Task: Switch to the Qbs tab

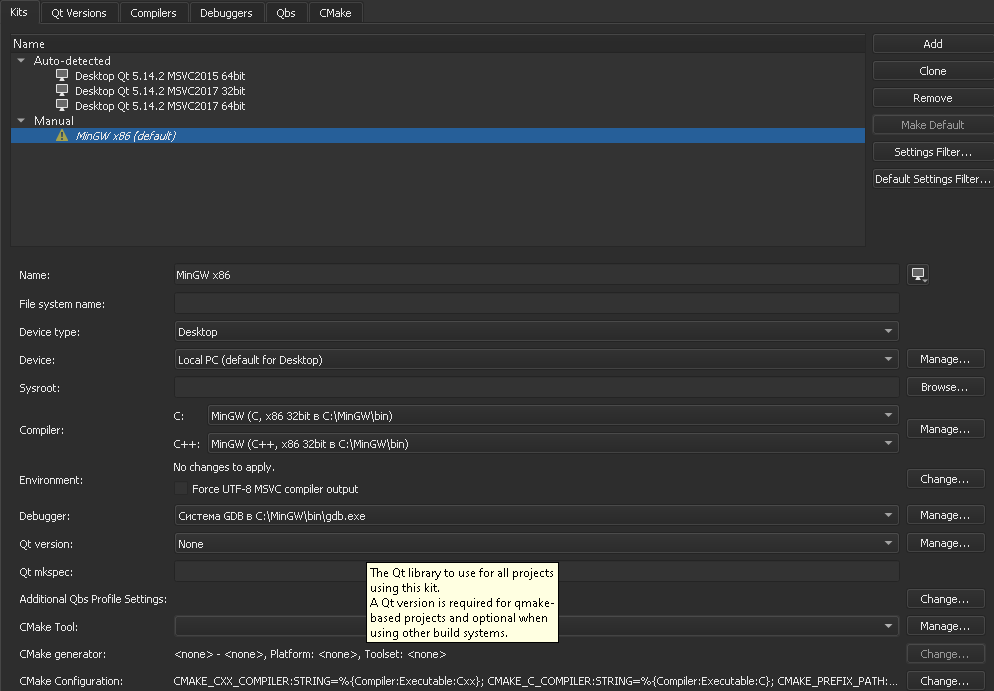Action: (286, 13)
